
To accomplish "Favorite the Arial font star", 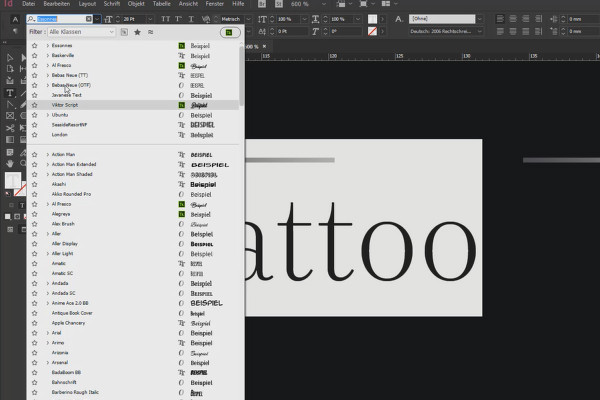I will click(34, 333).
